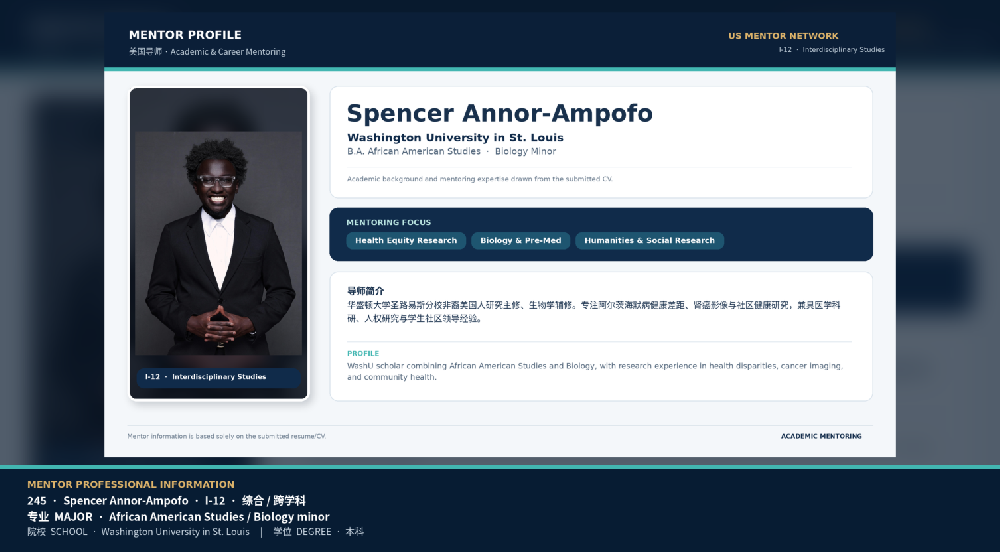
Task: Click the Academic background note under the degree
Action: tap(480, 179)
